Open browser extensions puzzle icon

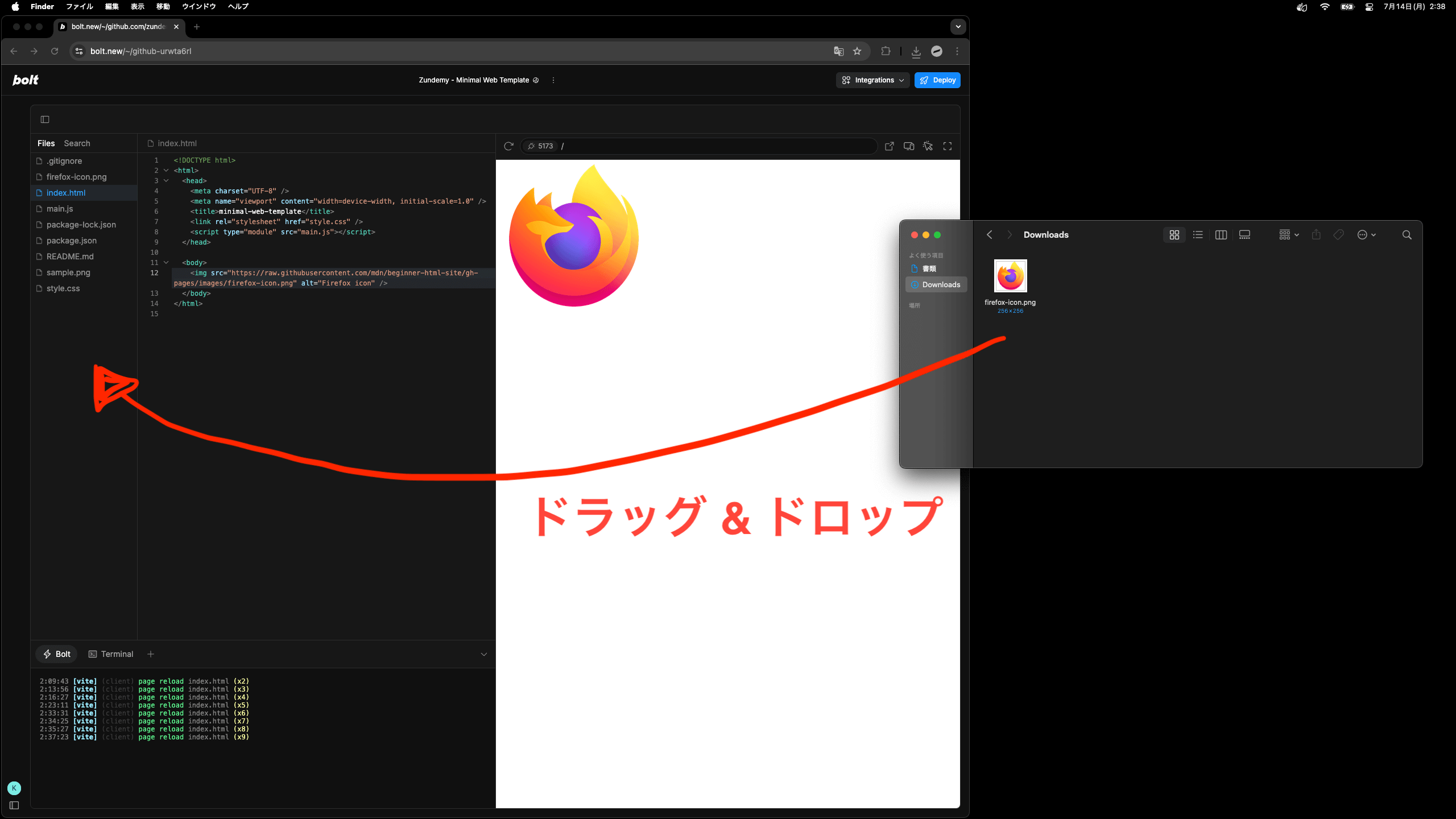(886, 51)
